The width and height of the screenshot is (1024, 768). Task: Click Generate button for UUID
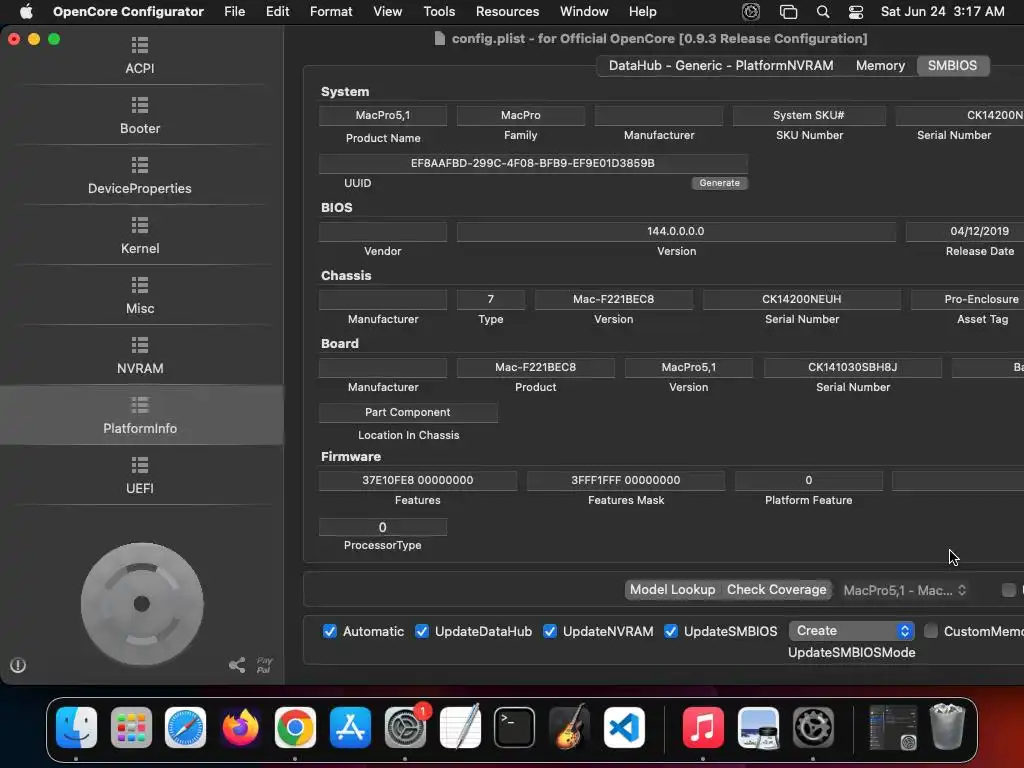click(719, 183)
